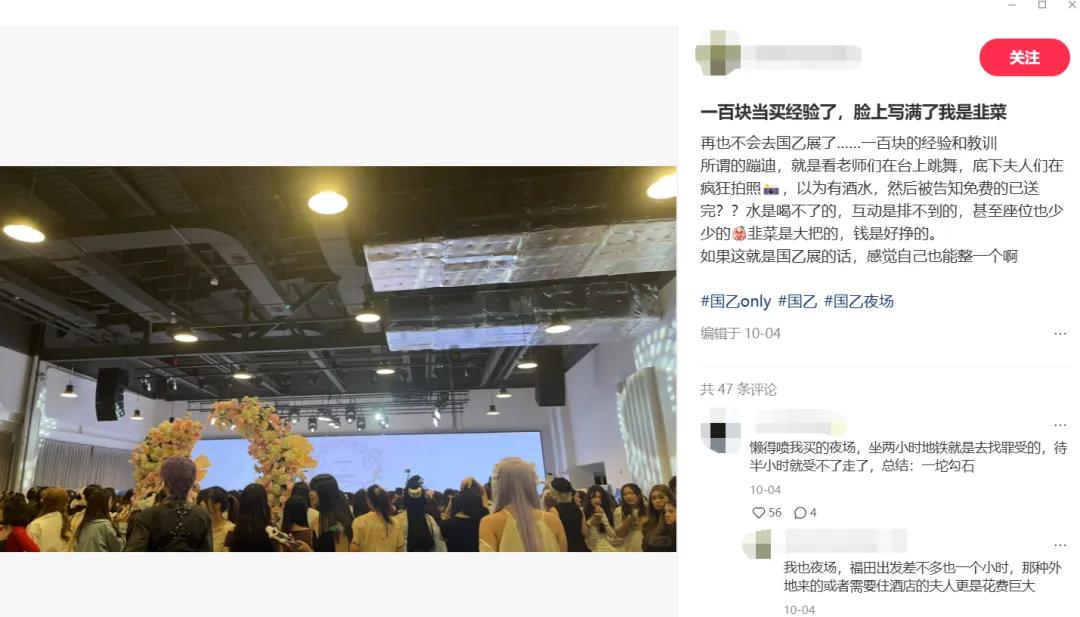Open the post author's avatar

(718, 52)
